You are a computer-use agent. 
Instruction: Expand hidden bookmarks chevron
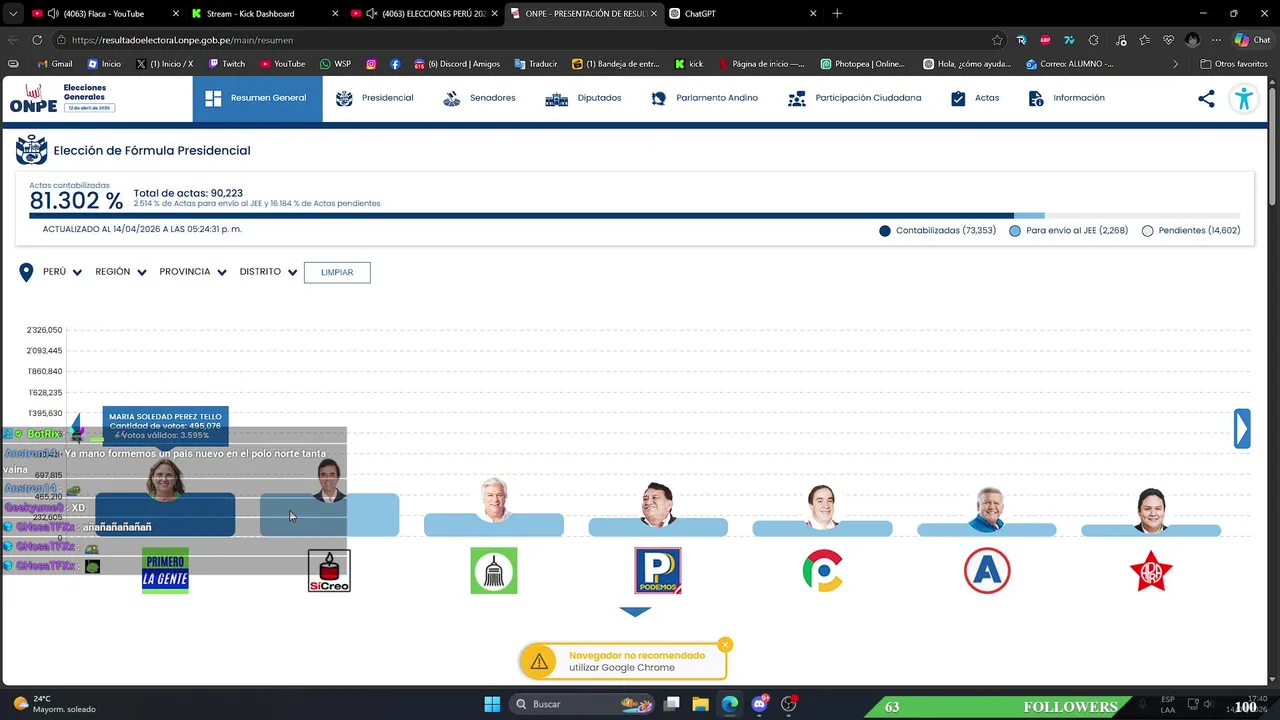(1175, 64)
